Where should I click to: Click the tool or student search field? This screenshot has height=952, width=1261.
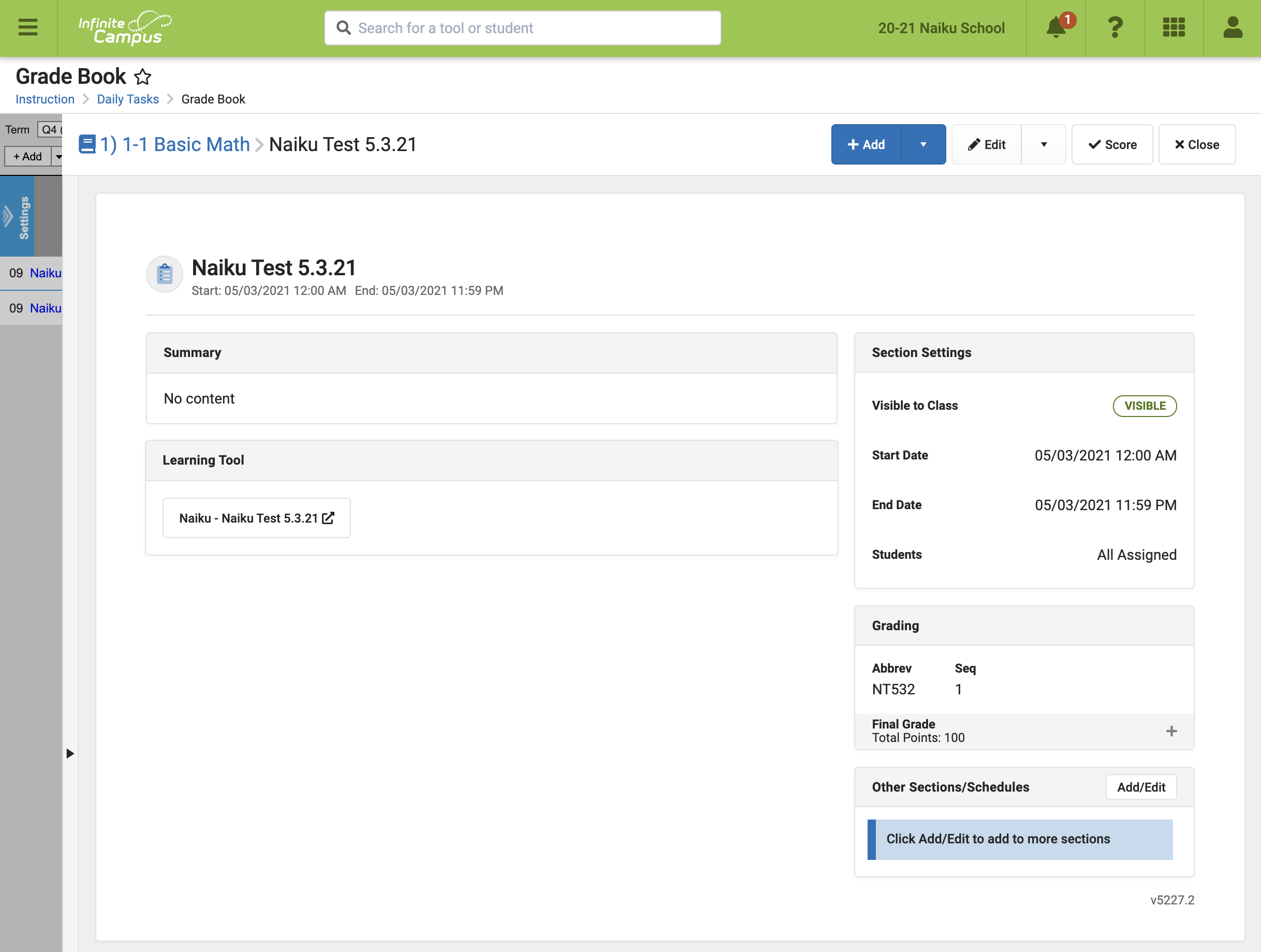click(x=522, y=28)
